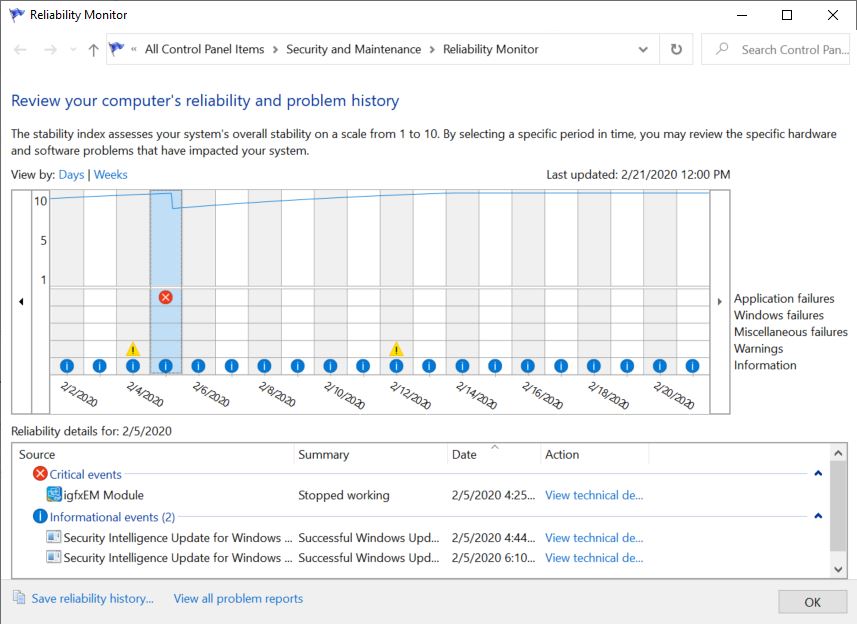Go up one level with Up arrow
This screenshot has height=624, width=857.
coord(93,50)
